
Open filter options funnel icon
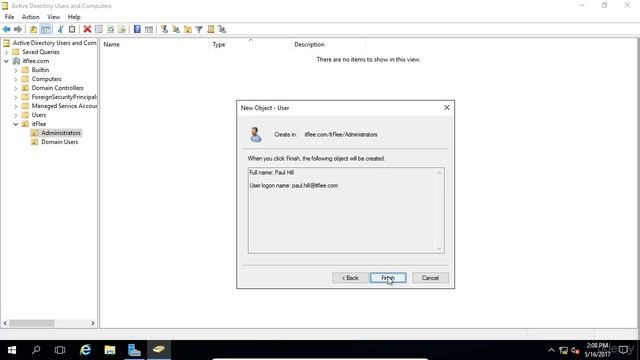click(x=199, y=29)
